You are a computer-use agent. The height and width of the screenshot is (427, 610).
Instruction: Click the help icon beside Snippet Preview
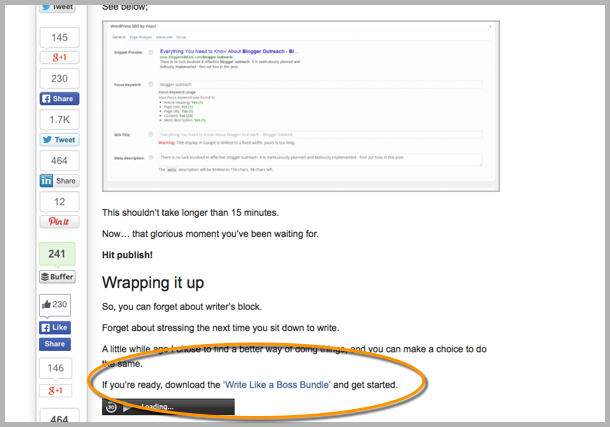pos(151,52)
